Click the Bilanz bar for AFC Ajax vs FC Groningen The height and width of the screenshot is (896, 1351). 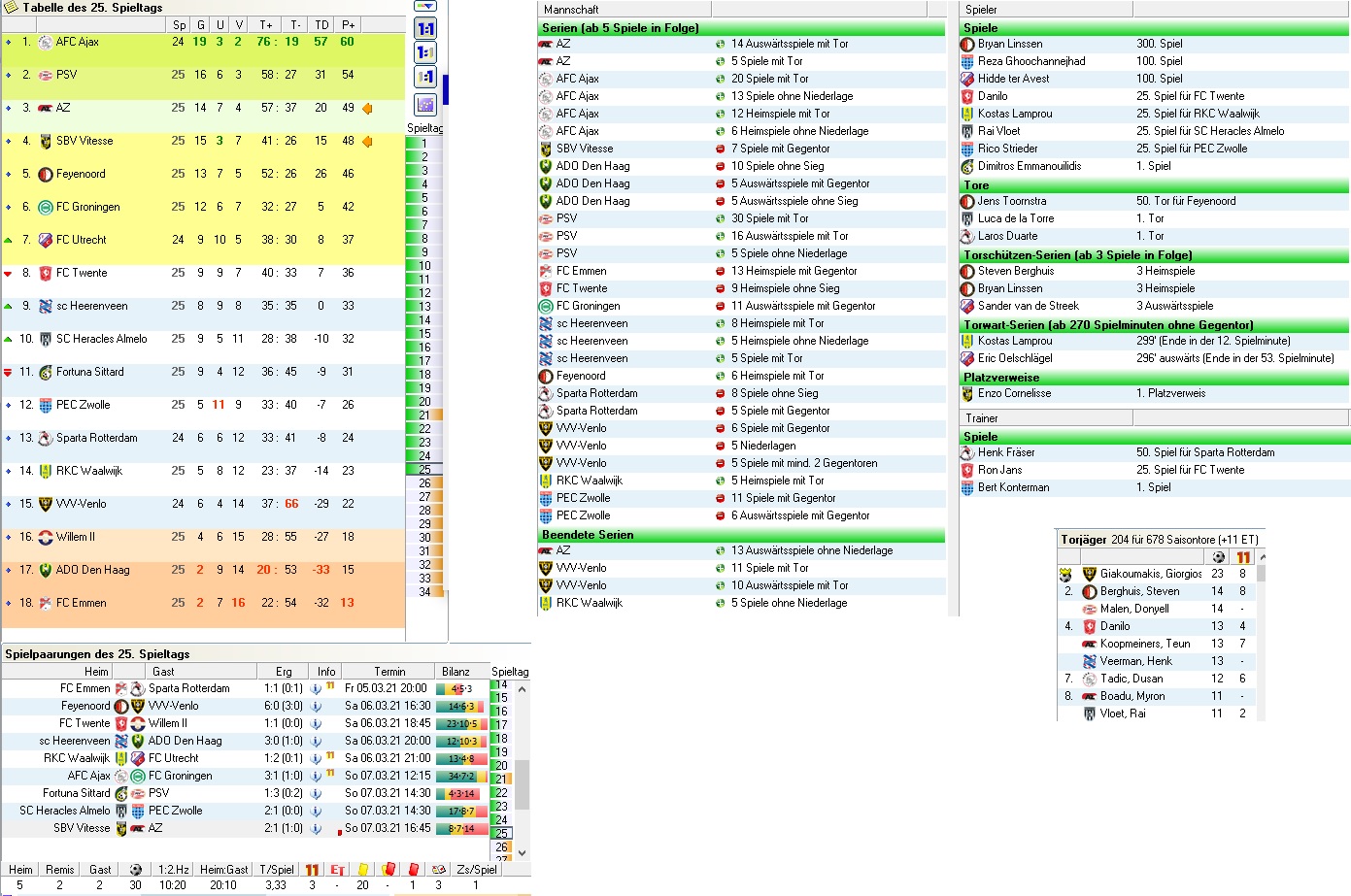461,776
